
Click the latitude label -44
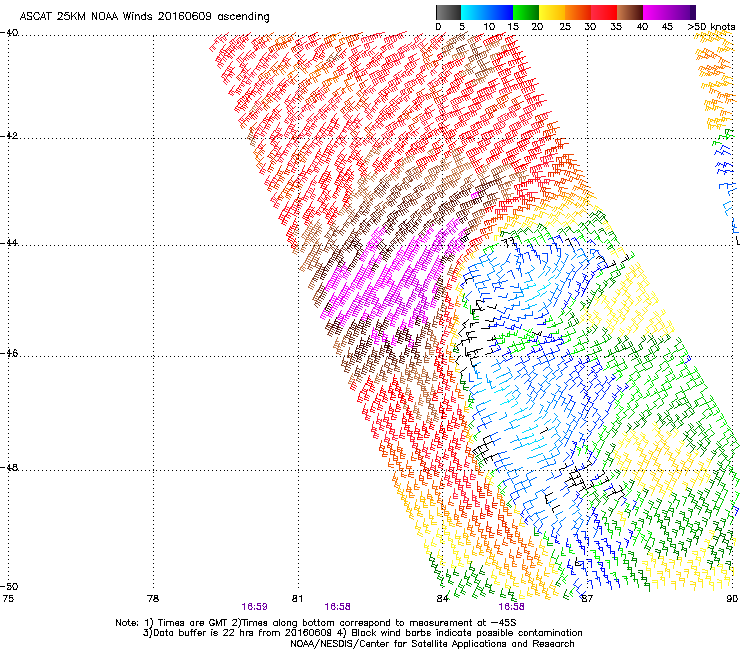tap(9, 242)
